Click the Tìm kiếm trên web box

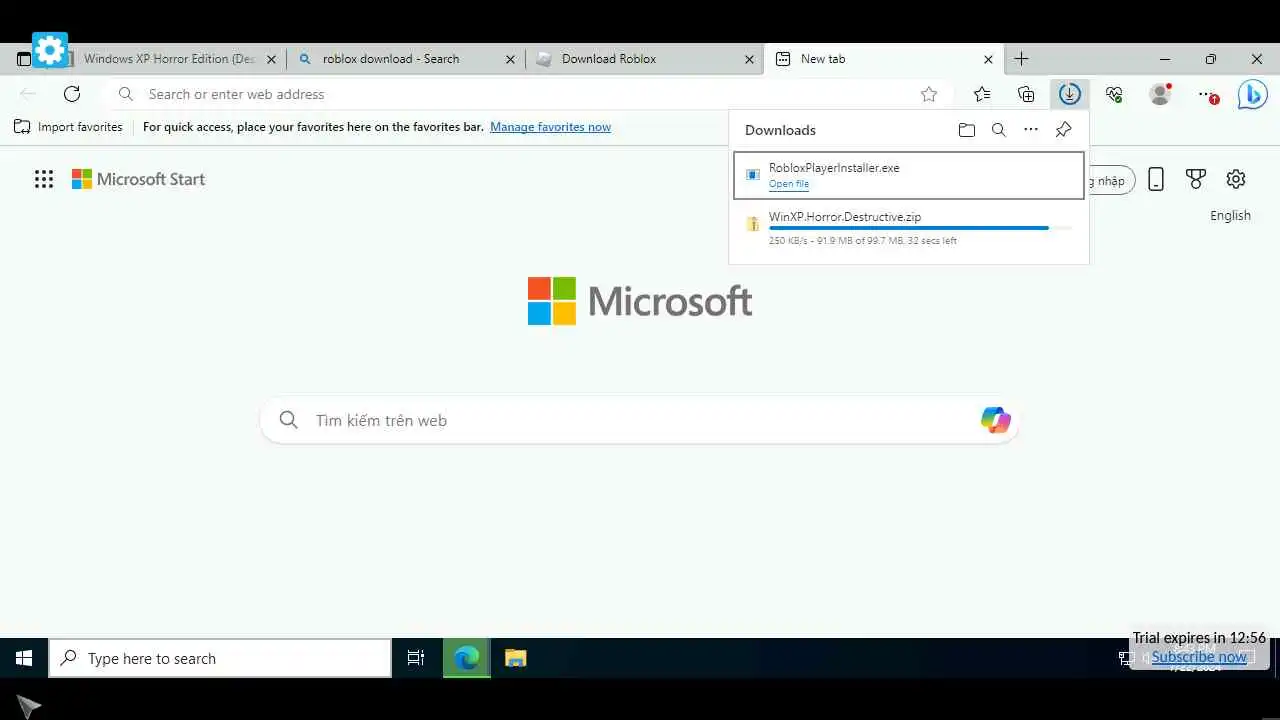(640, 420)
